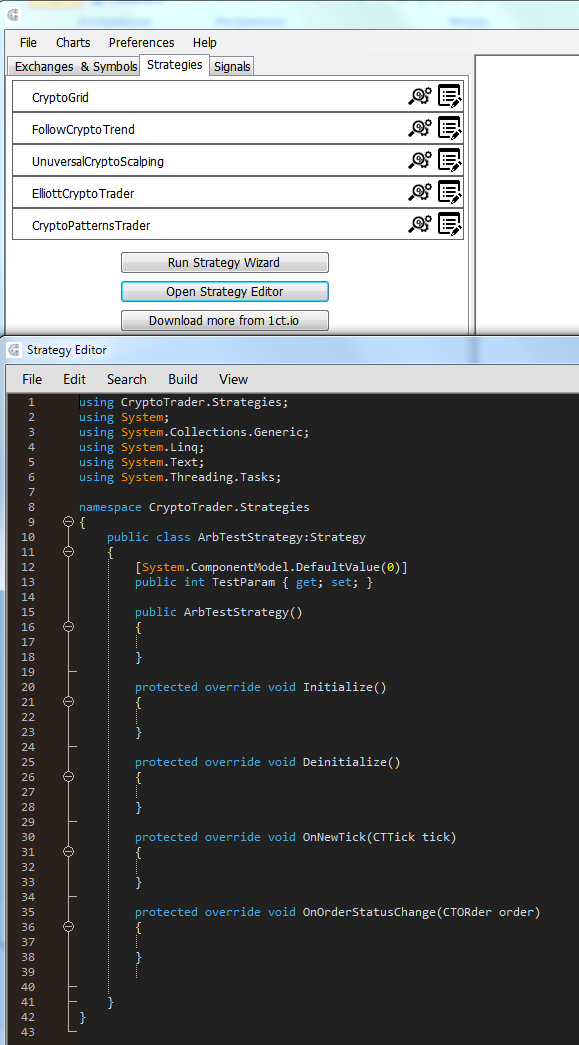The height and width of the screenshot is (1045, 579).
Task: Collapse the Initialize method at line 21
Action: click(68, 702)
